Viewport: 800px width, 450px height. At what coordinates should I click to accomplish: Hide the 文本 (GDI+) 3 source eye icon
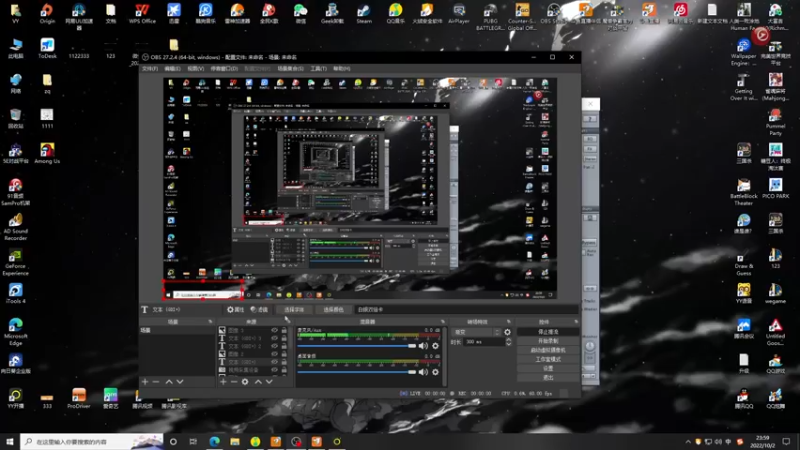pos(274,338)
